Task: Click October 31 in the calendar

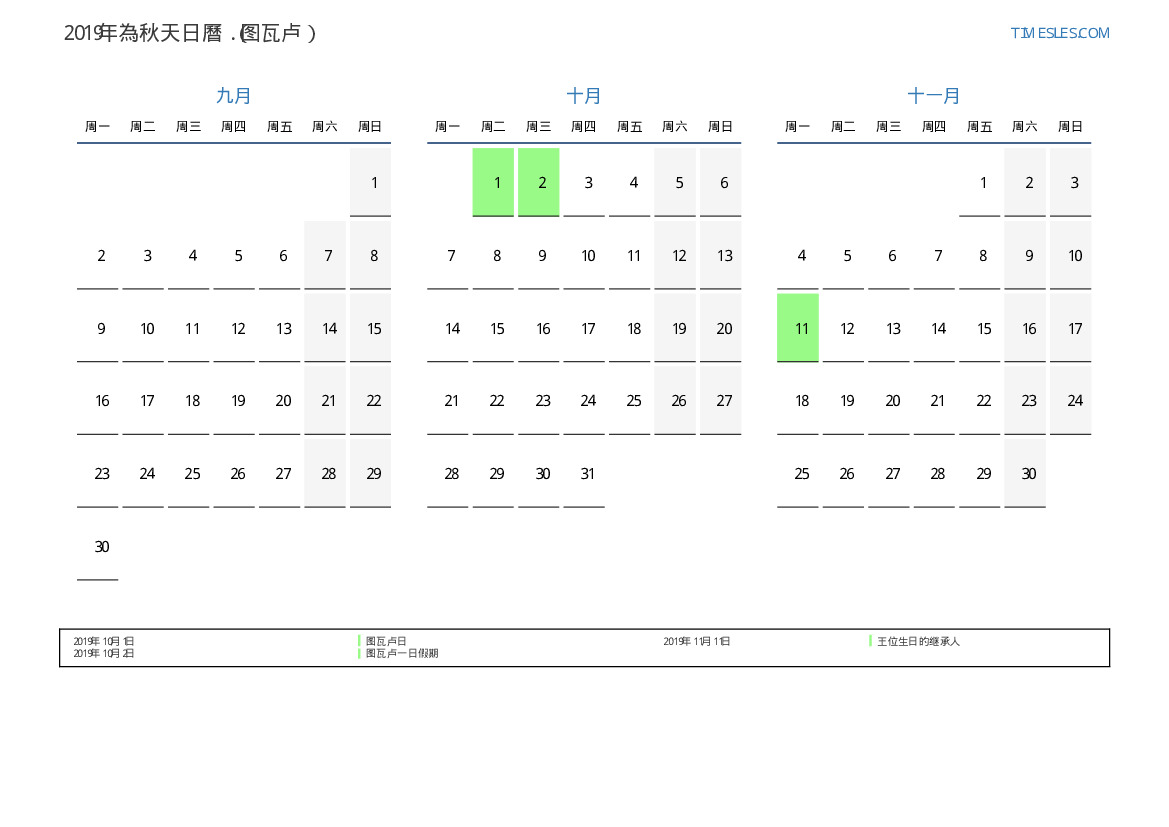Action: tap(588, 474)
